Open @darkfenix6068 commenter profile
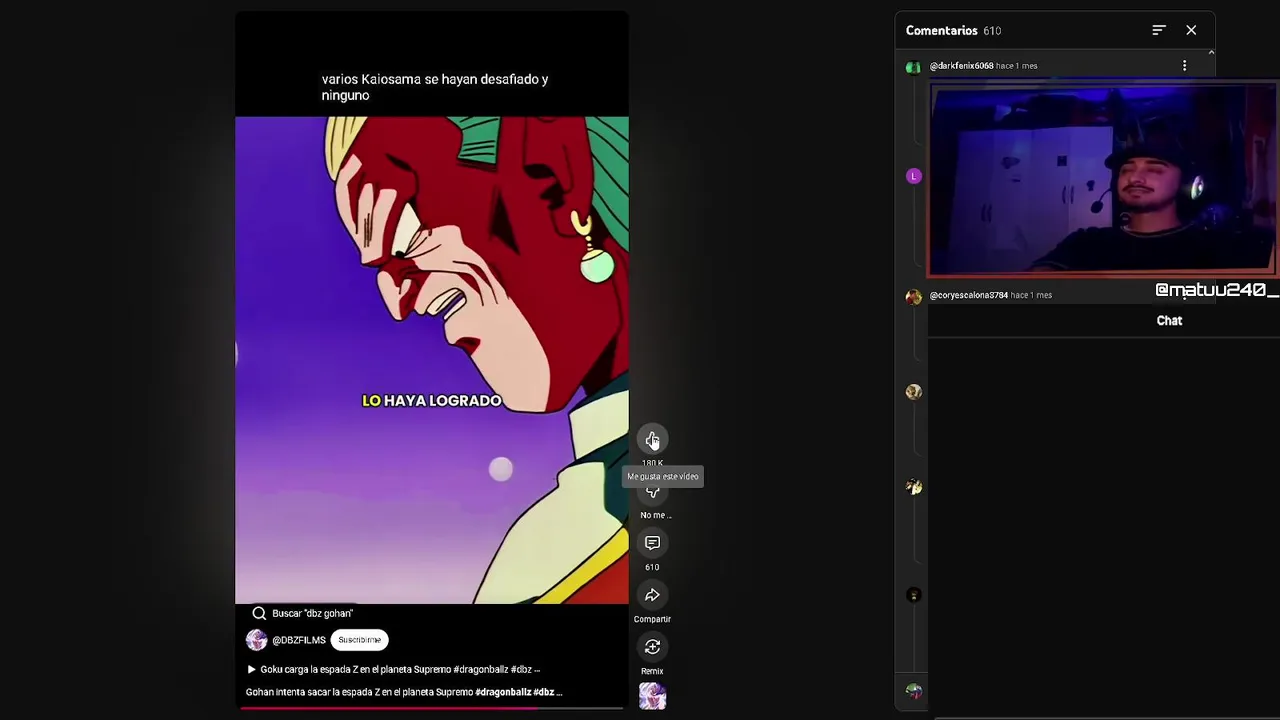 point(961,66)
